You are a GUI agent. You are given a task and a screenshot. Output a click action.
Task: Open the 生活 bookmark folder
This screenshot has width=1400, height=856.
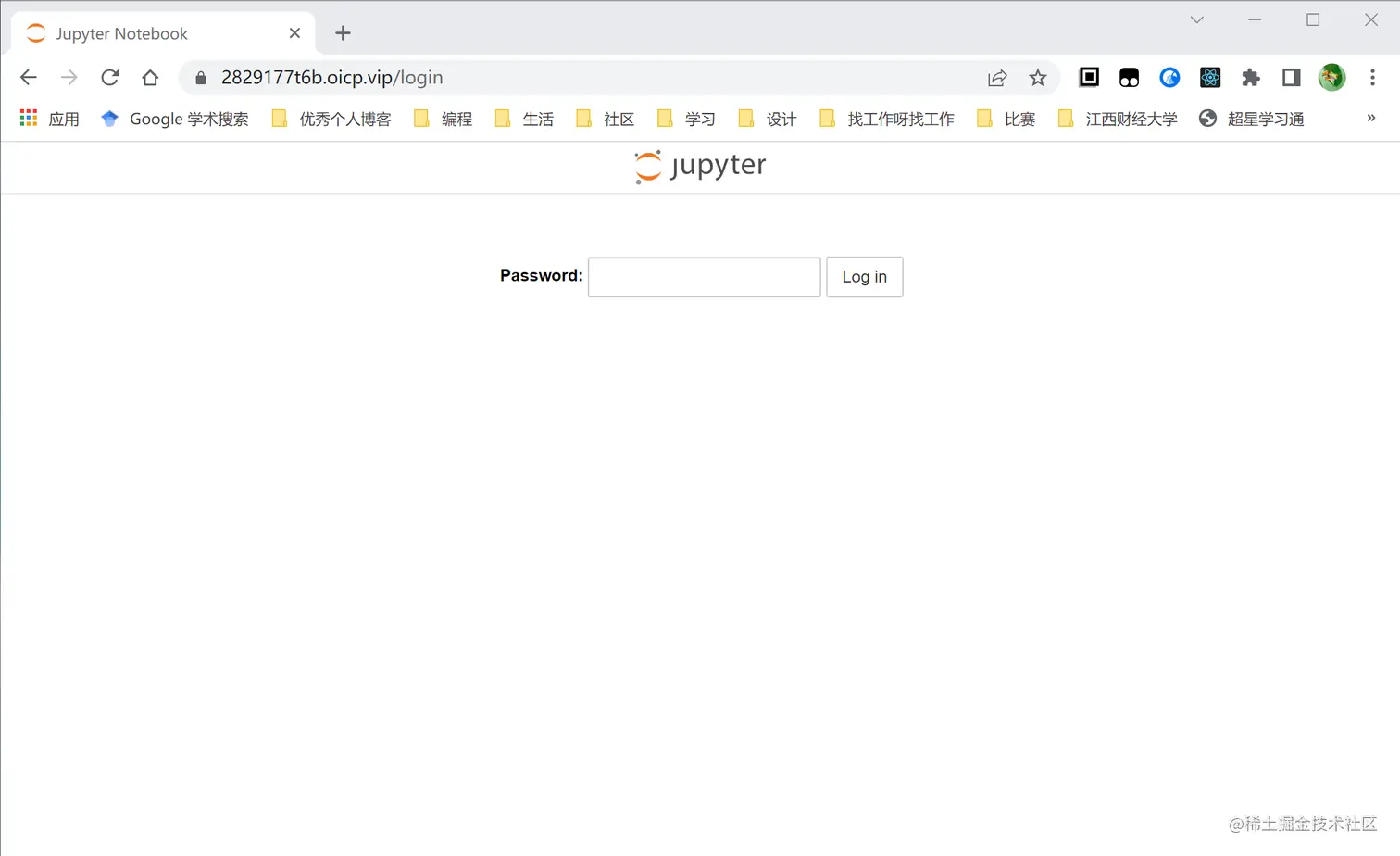point(524,119)
